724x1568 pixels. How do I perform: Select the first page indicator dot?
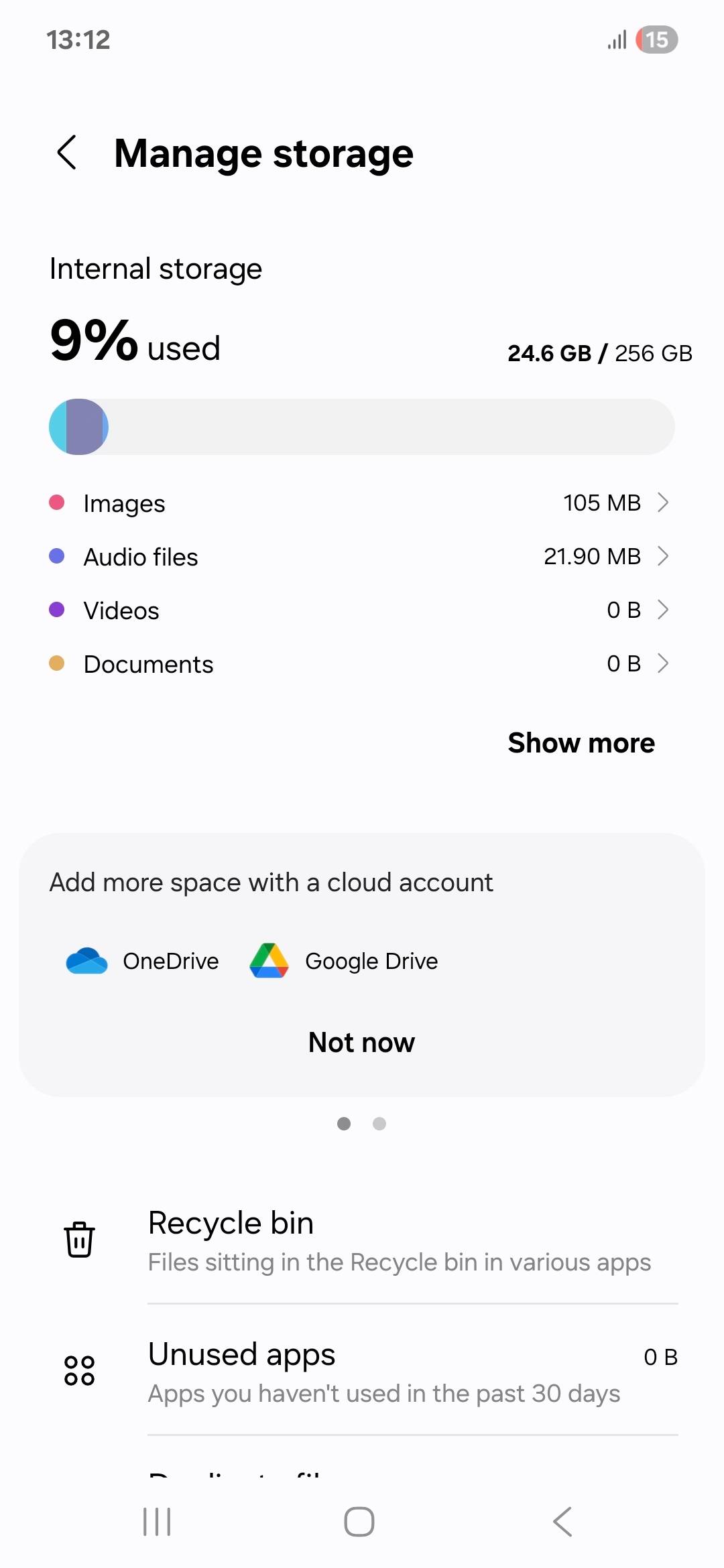click(344, 1124)
